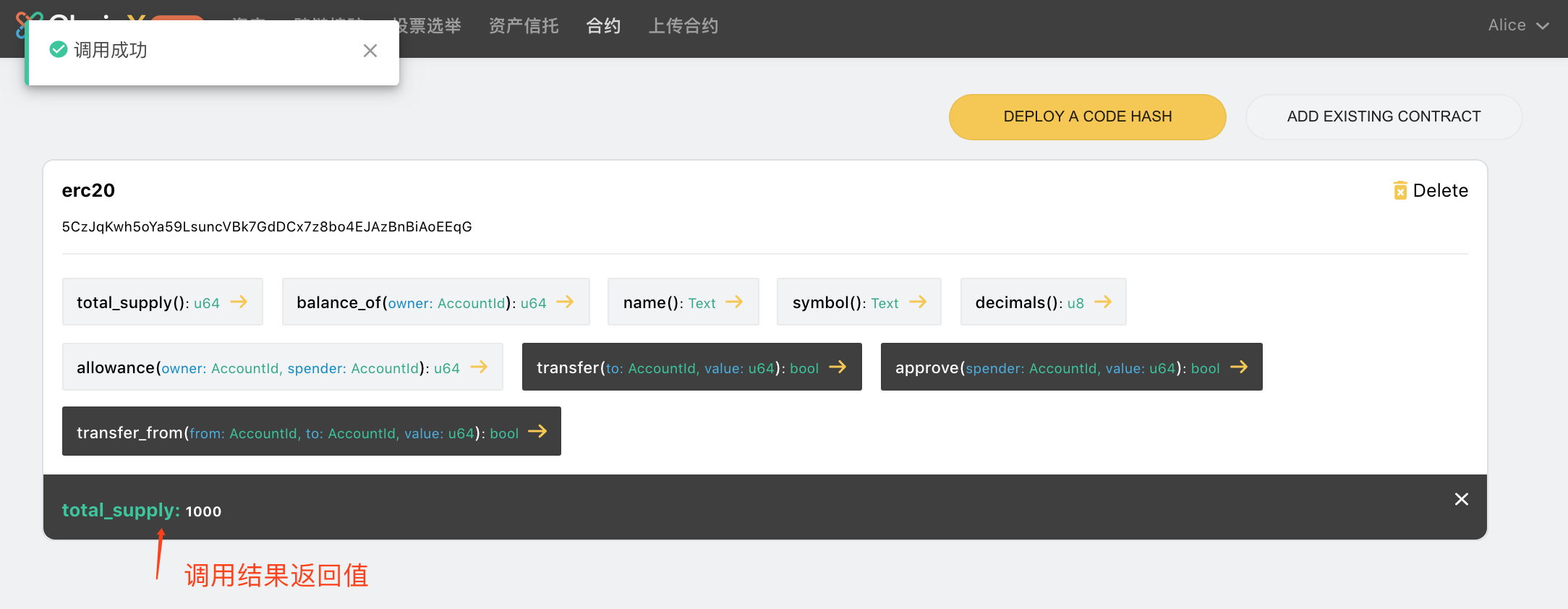Open the 资产信托 menu item

point(524,26)
